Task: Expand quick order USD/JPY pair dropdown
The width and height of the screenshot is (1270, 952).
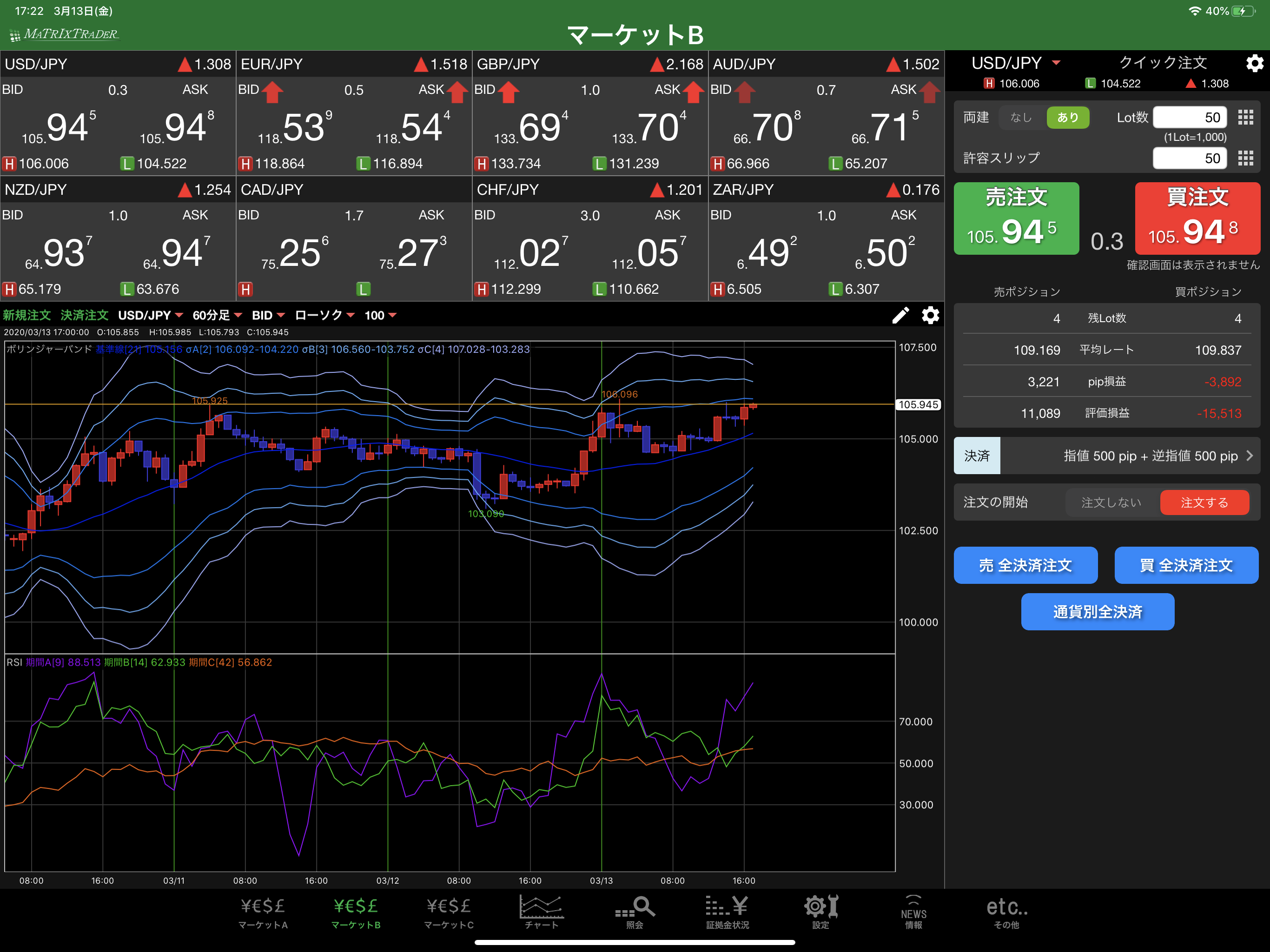Action: pyautogui.click(x=1016, y=63)
